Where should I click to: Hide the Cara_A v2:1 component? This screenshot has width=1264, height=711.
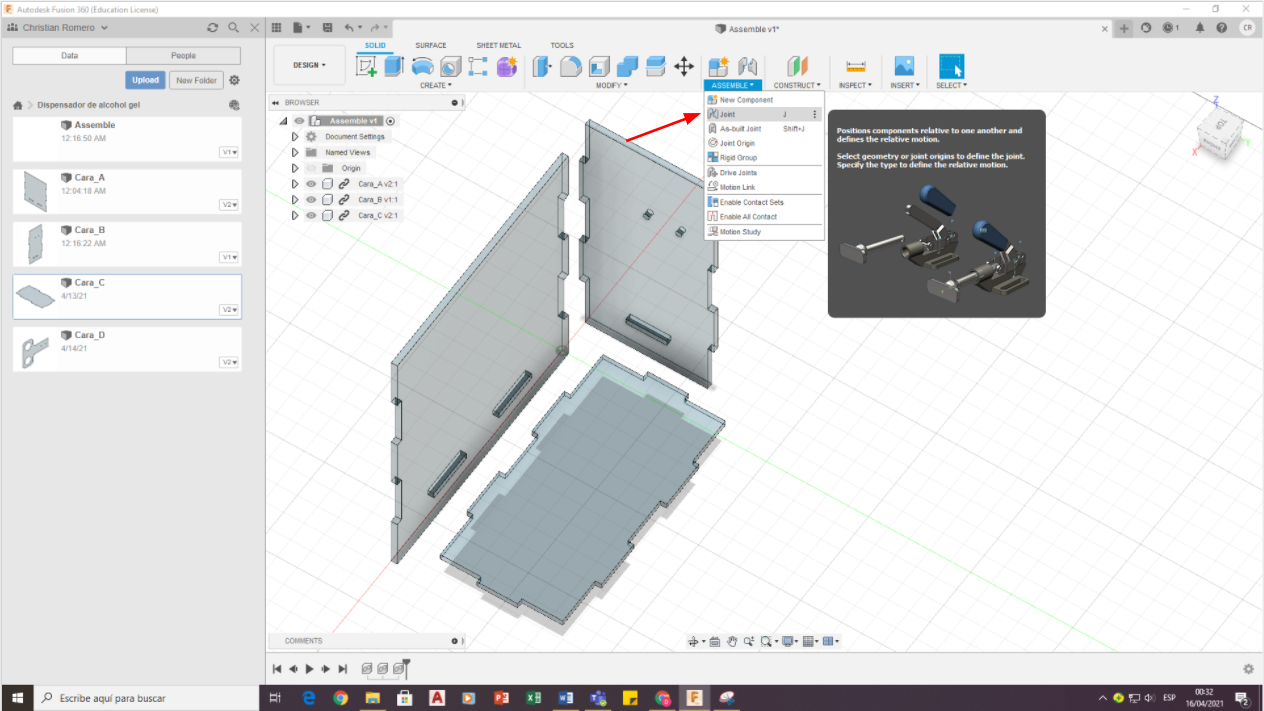[311, 184]
